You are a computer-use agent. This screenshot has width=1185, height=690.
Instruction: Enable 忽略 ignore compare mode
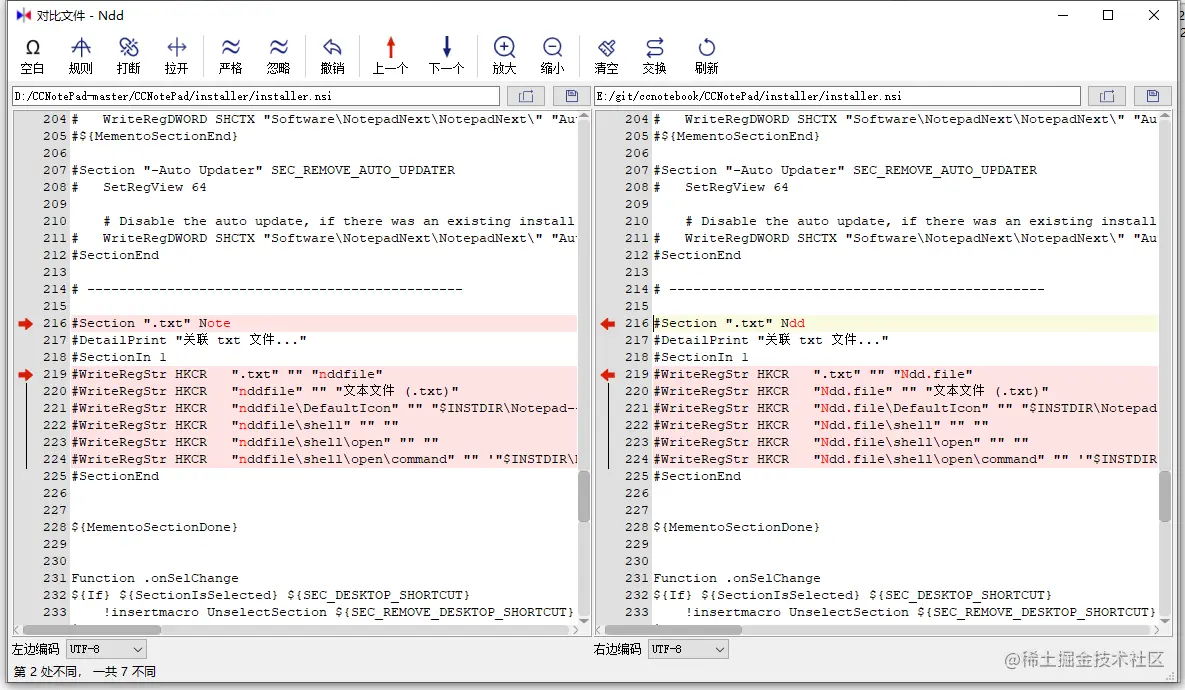click(x=279, y=56)
